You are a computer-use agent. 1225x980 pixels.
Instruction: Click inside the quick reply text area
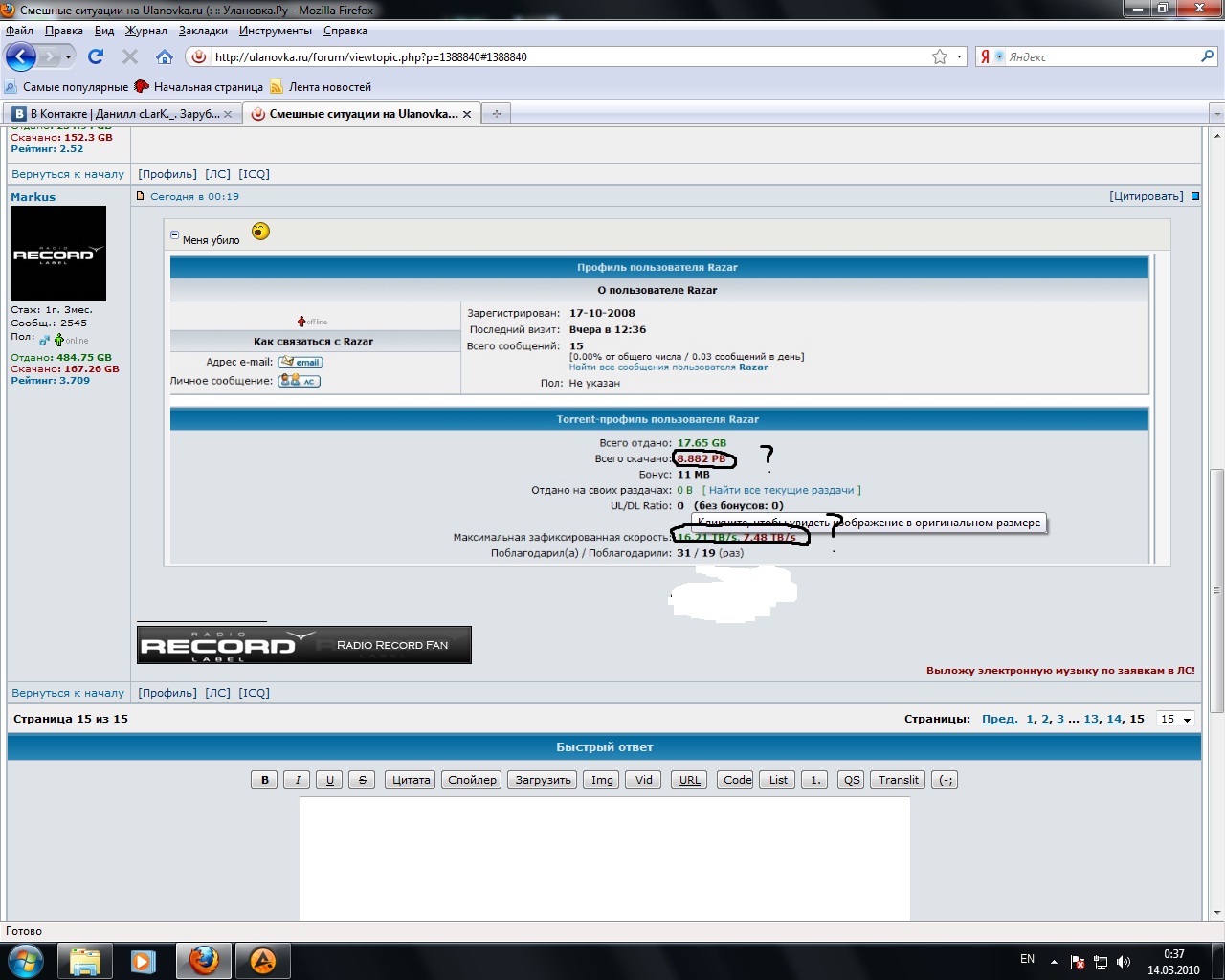605,858
